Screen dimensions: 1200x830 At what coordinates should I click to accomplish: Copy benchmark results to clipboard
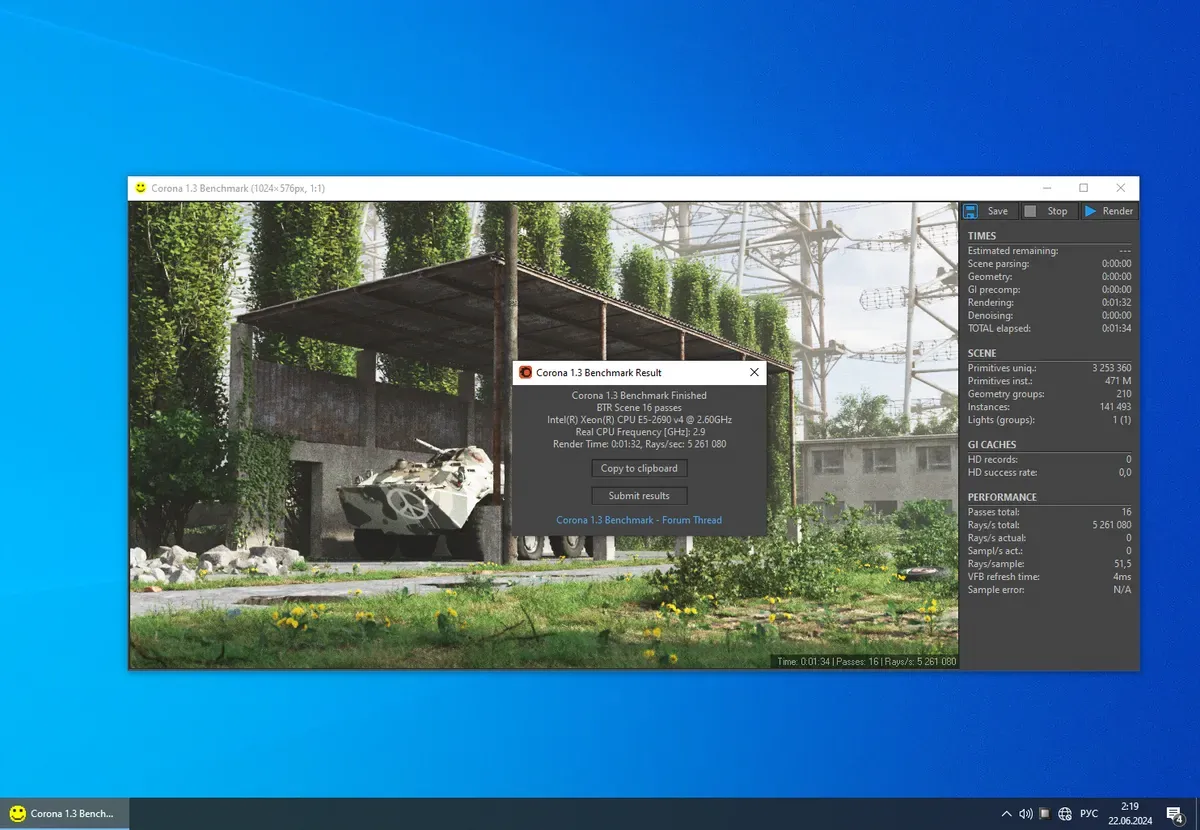[639, 468]
